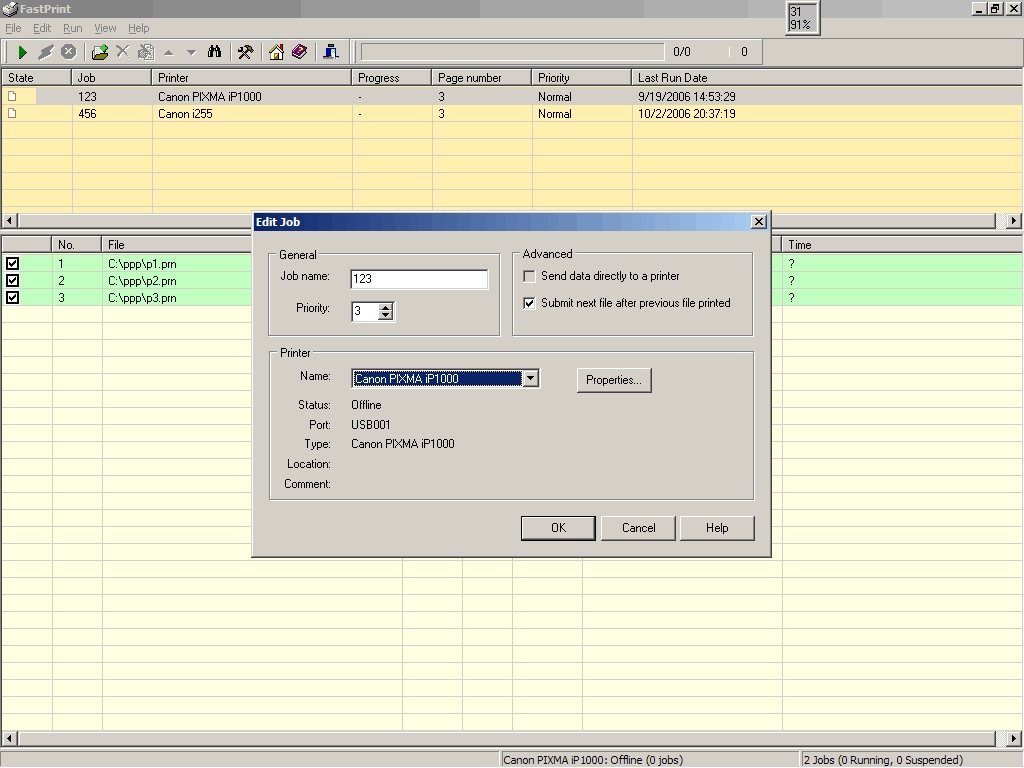Screen dimensions: 1024x768
Task: Click the home page house icon
Action: click(x=276, y=52)
